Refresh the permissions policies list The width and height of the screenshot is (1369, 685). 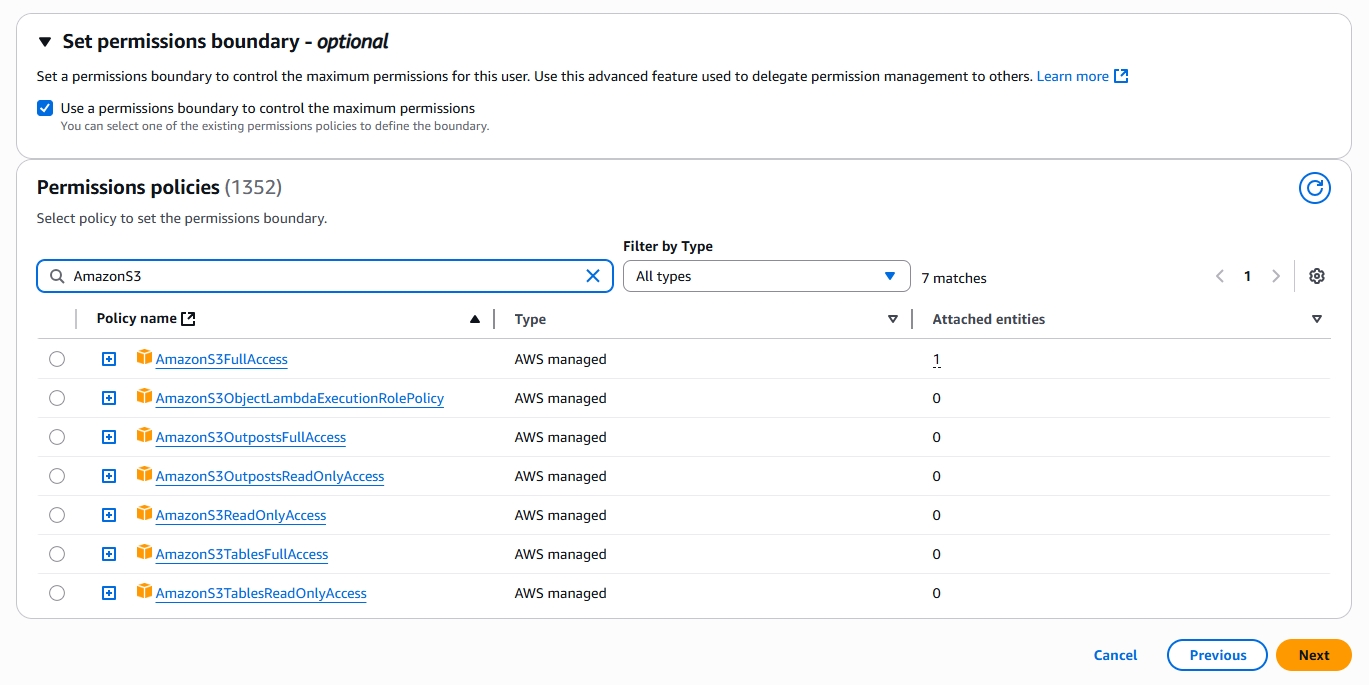click(1314, 188)
